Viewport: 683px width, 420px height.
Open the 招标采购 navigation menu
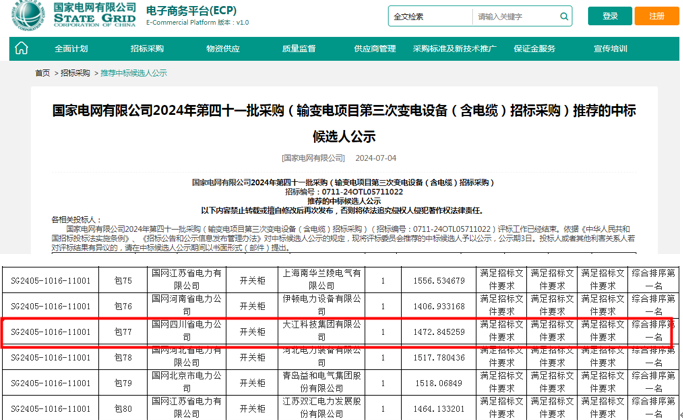(x=147, y=48)
